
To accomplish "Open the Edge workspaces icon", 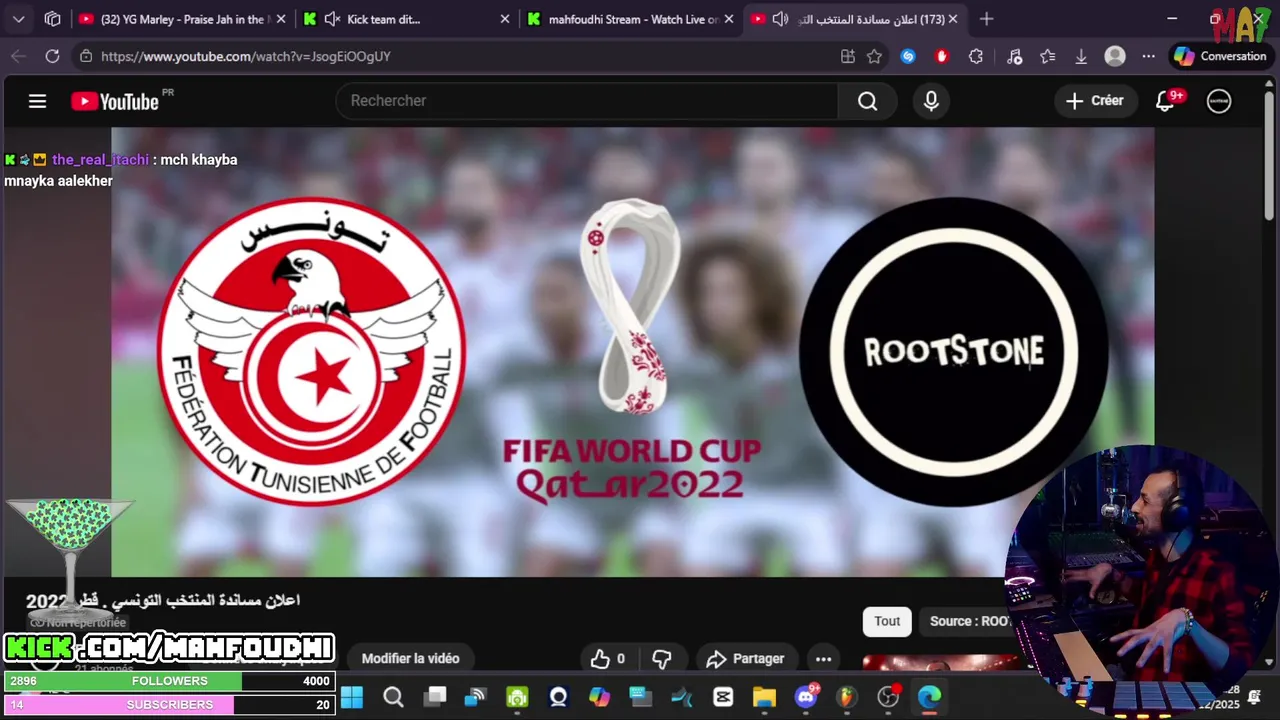I will point(52,19).
